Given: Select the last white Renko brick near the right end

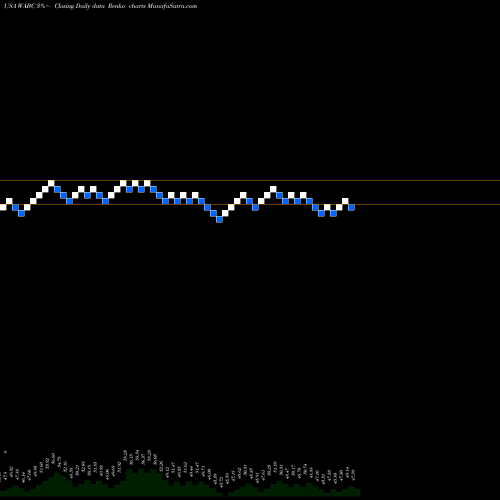Looking at the screenshot, I should point(345,201).
